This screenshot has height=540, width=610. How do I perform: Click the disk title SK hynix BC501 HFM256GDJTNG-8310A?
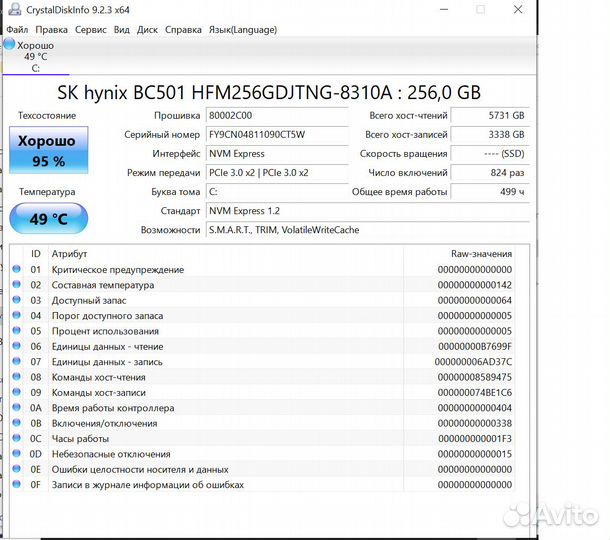[269, 93]
